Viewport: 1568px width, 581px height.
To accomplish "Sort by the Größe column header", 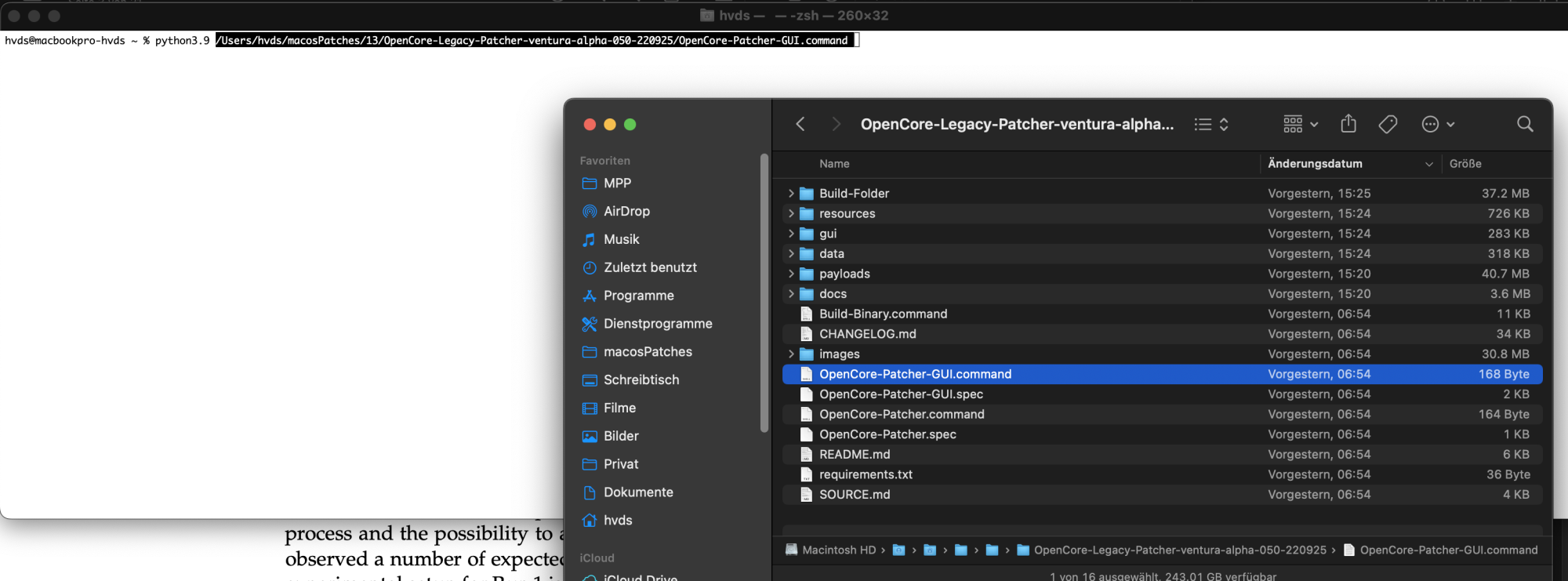I will click(x=1465, y=164).
